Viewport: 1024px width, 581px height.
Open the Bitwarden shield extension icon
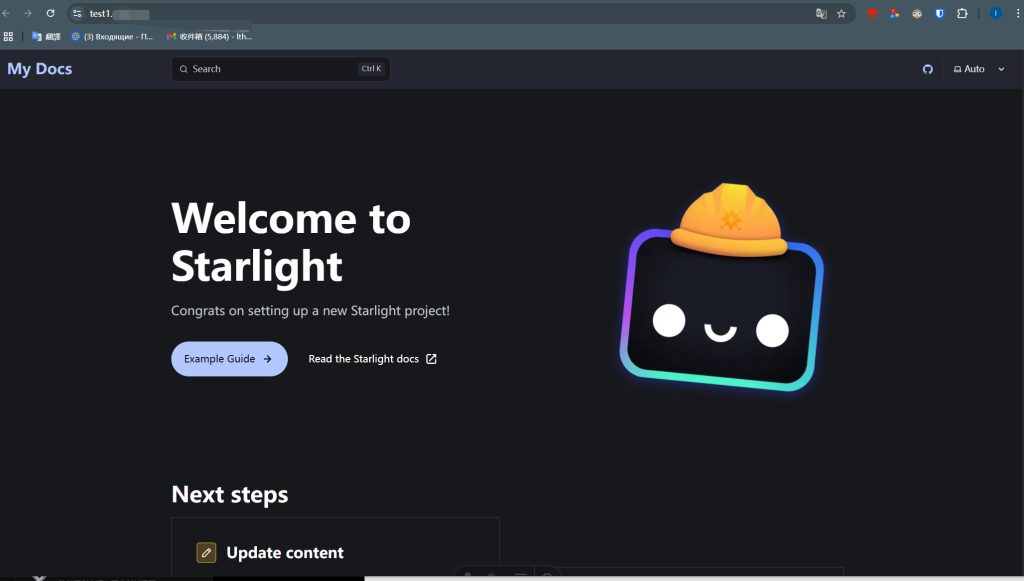[938, 13]
